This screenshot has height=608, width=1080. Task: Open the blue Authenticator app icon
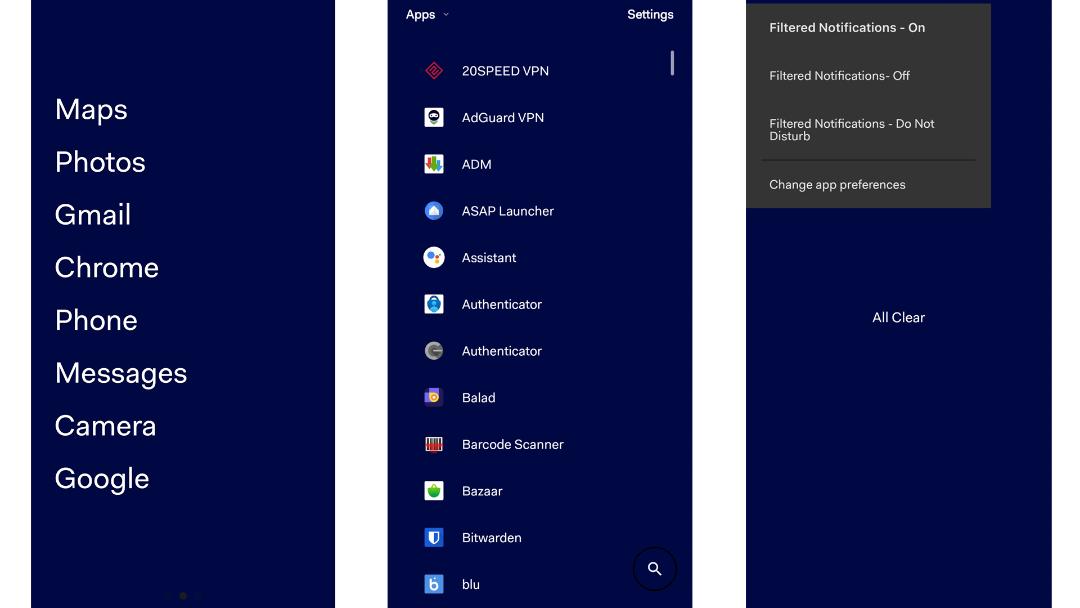click(434, 304)
